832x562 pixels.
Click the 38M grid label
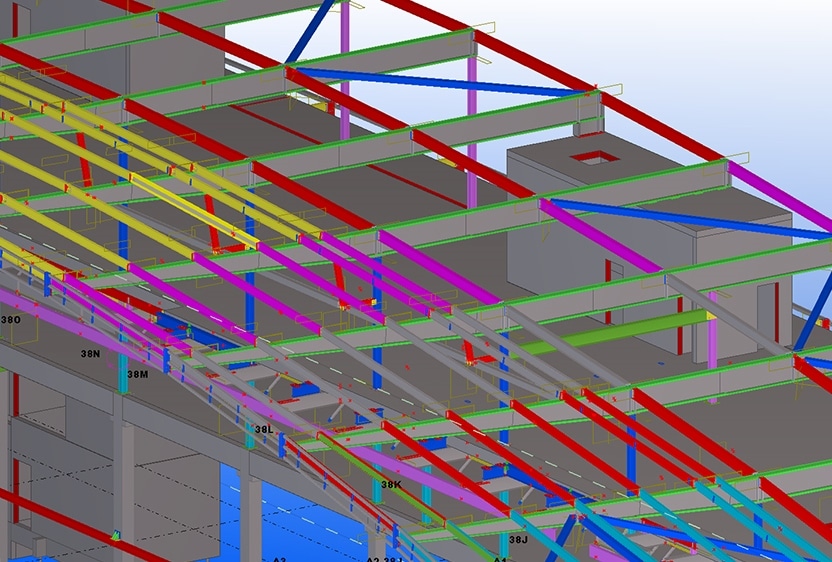137,374
